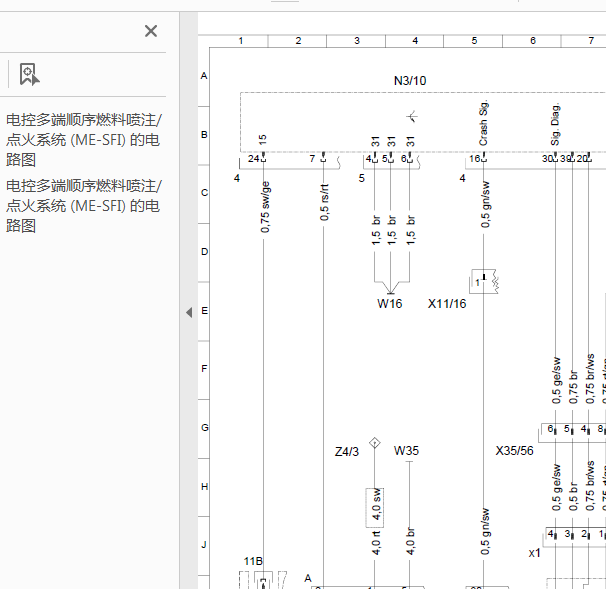Select grid column 1 header

[240, 41]
